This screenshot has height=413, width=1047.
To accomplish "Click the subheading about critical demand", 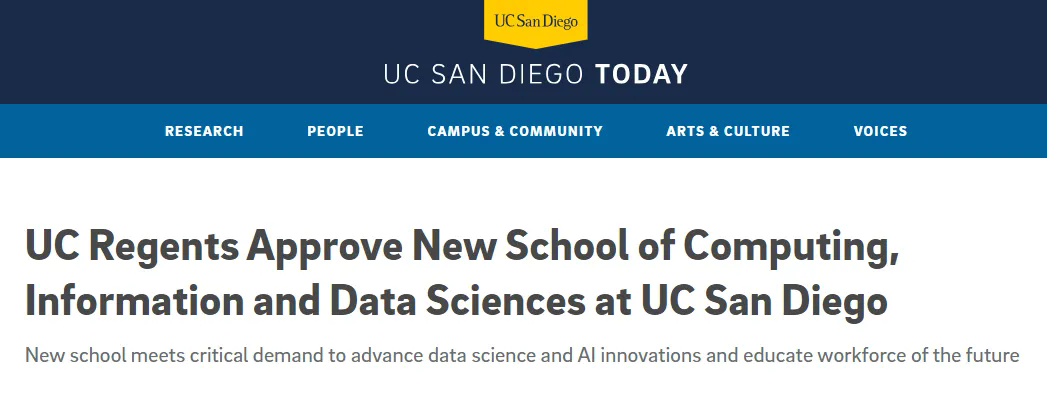I will pos(522,355).
